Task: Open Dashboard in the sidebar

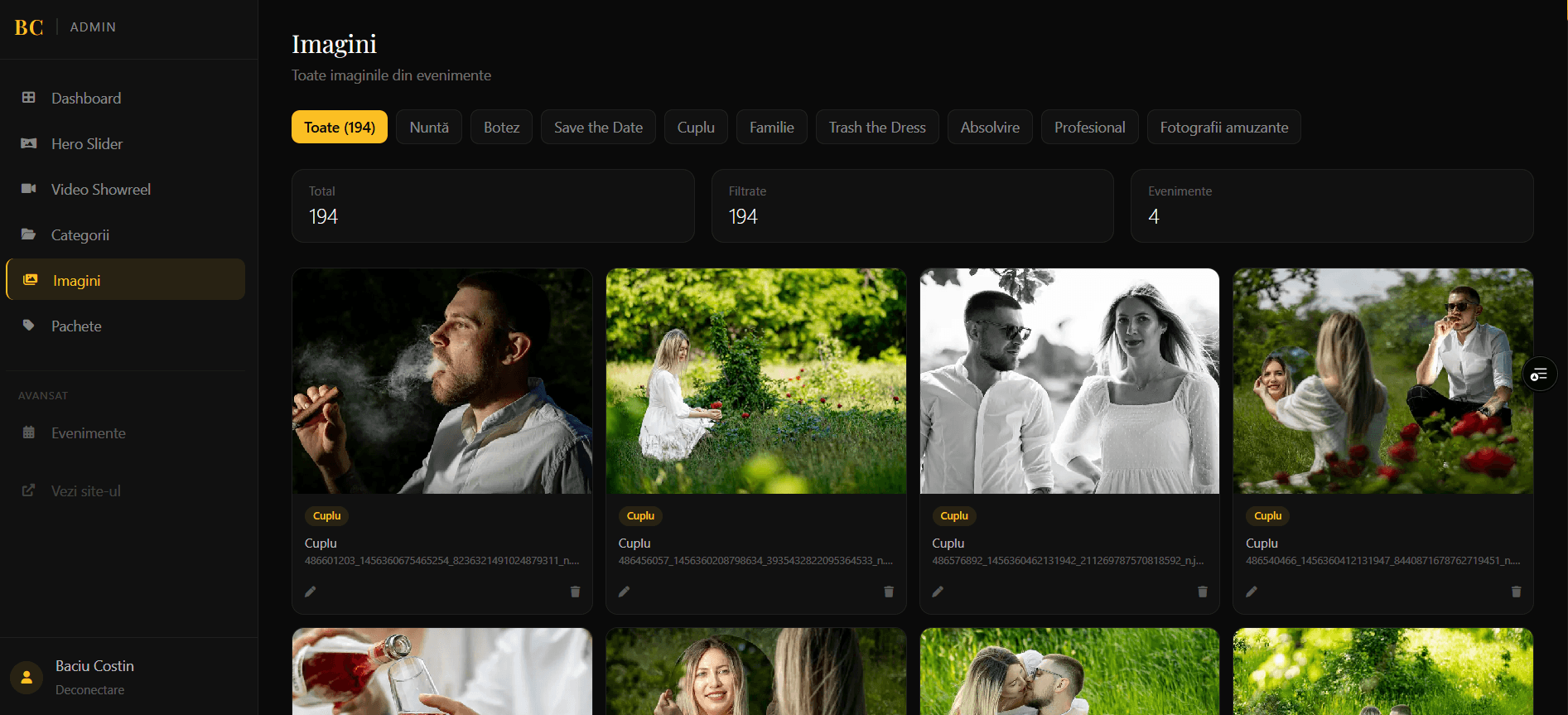Action: (126, 98)
